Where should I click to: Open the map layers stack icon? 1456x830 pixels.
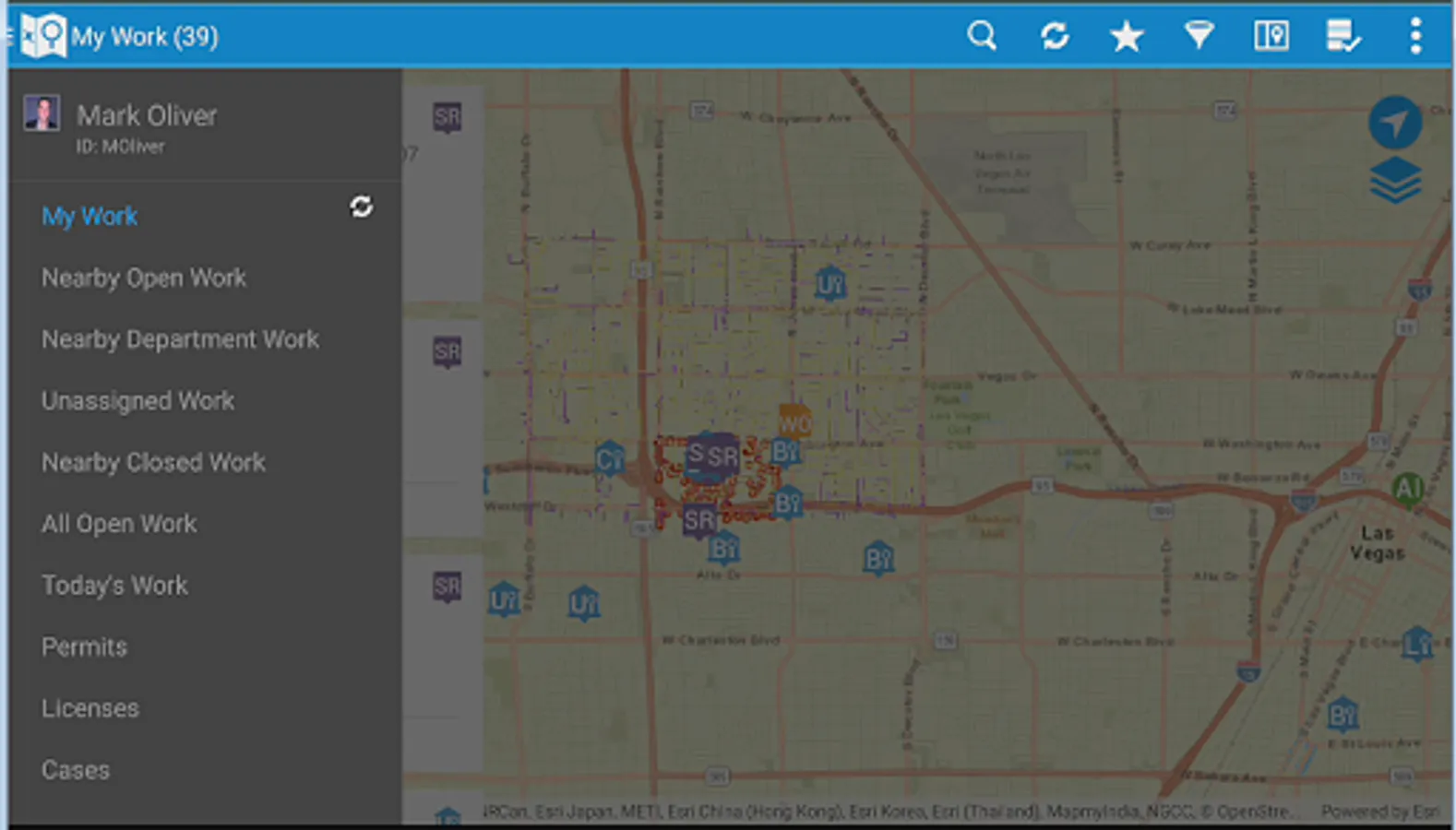pos(1395,180)
